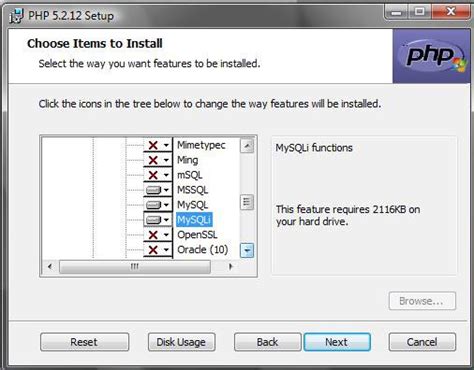Select the Mimetypec feature label
The image size is (474, 370).
point(201,145)
